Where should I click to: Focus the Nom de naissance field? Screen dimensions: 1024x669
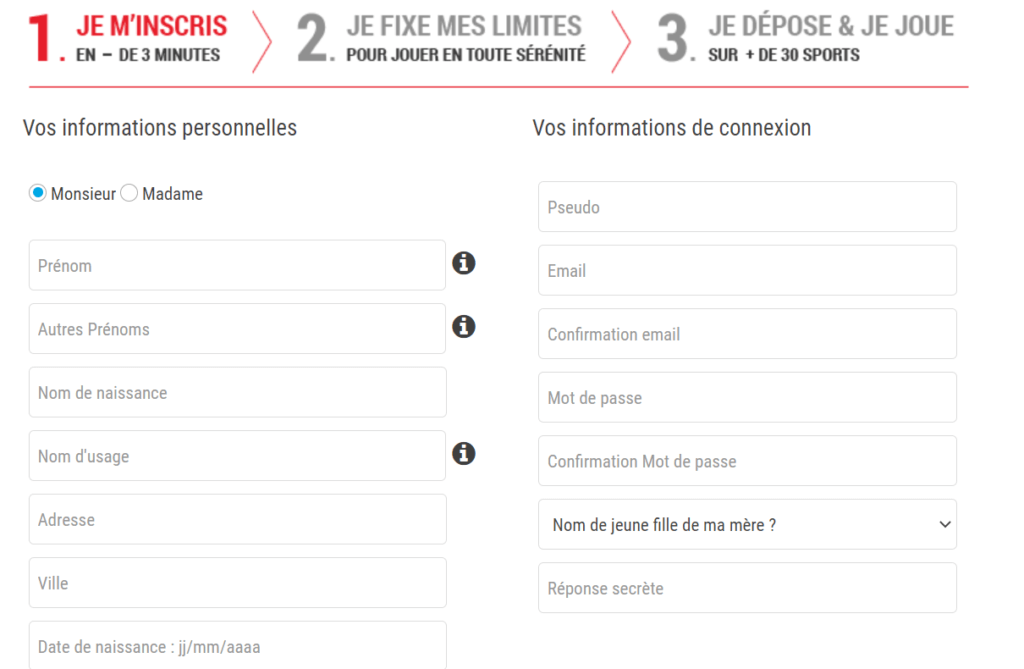[238, 392]
